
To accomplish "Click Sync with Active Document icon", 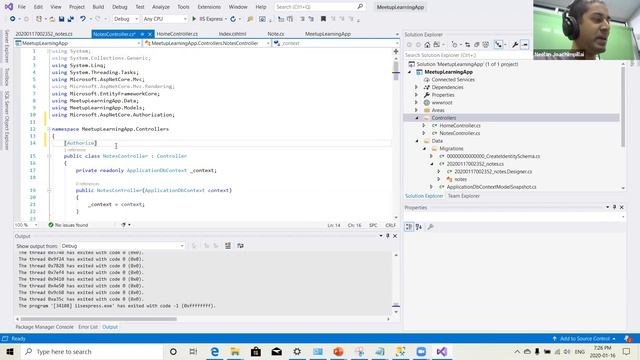I will pyautogui.click(x=467, y=44).
